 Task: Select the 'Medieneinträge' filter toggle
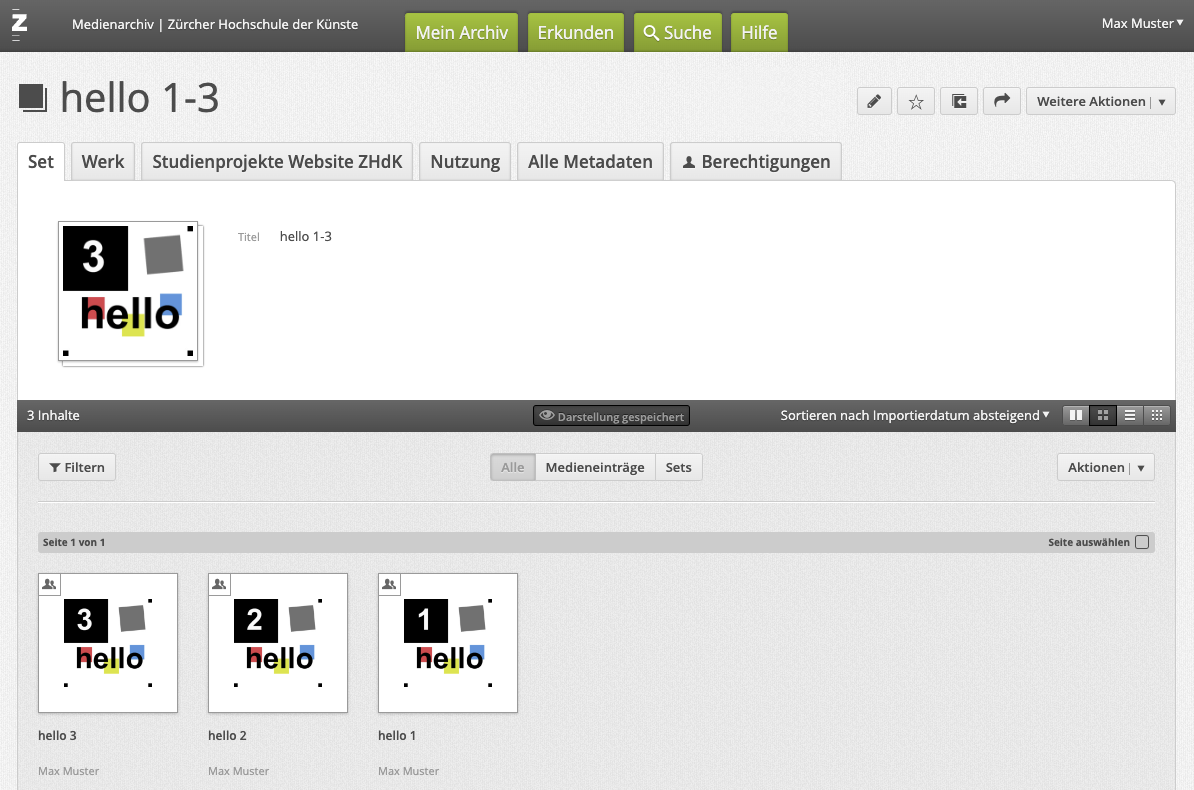[595, 467]
